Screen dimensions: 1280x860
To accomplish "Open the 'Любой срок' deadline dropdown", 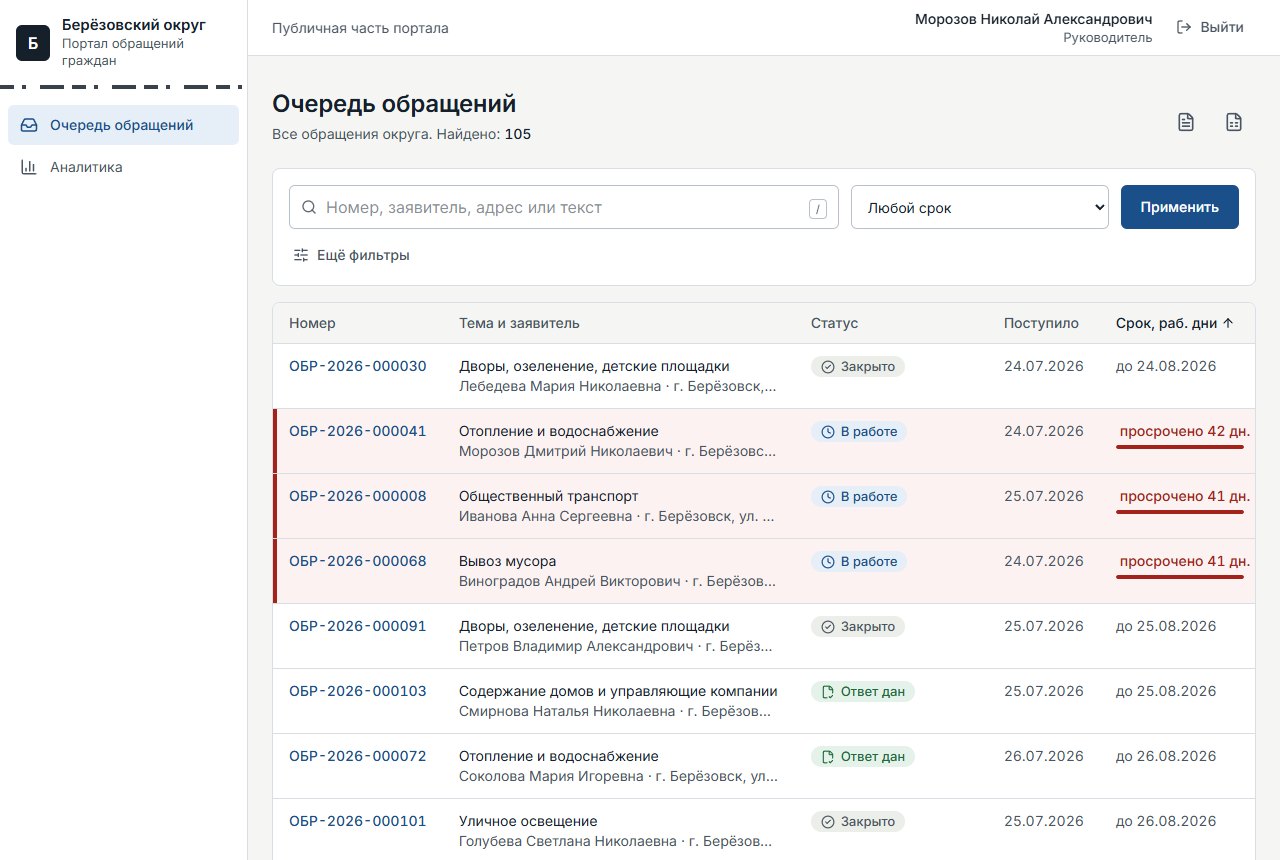I will (980, 207).
